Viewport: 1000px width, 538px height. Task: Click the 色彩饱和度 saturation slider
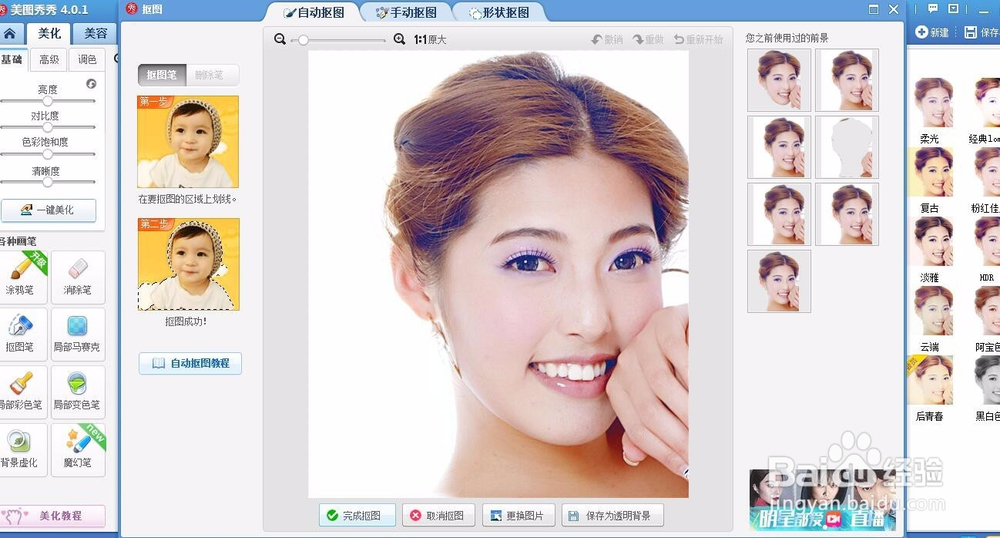[x=48, y=154]
